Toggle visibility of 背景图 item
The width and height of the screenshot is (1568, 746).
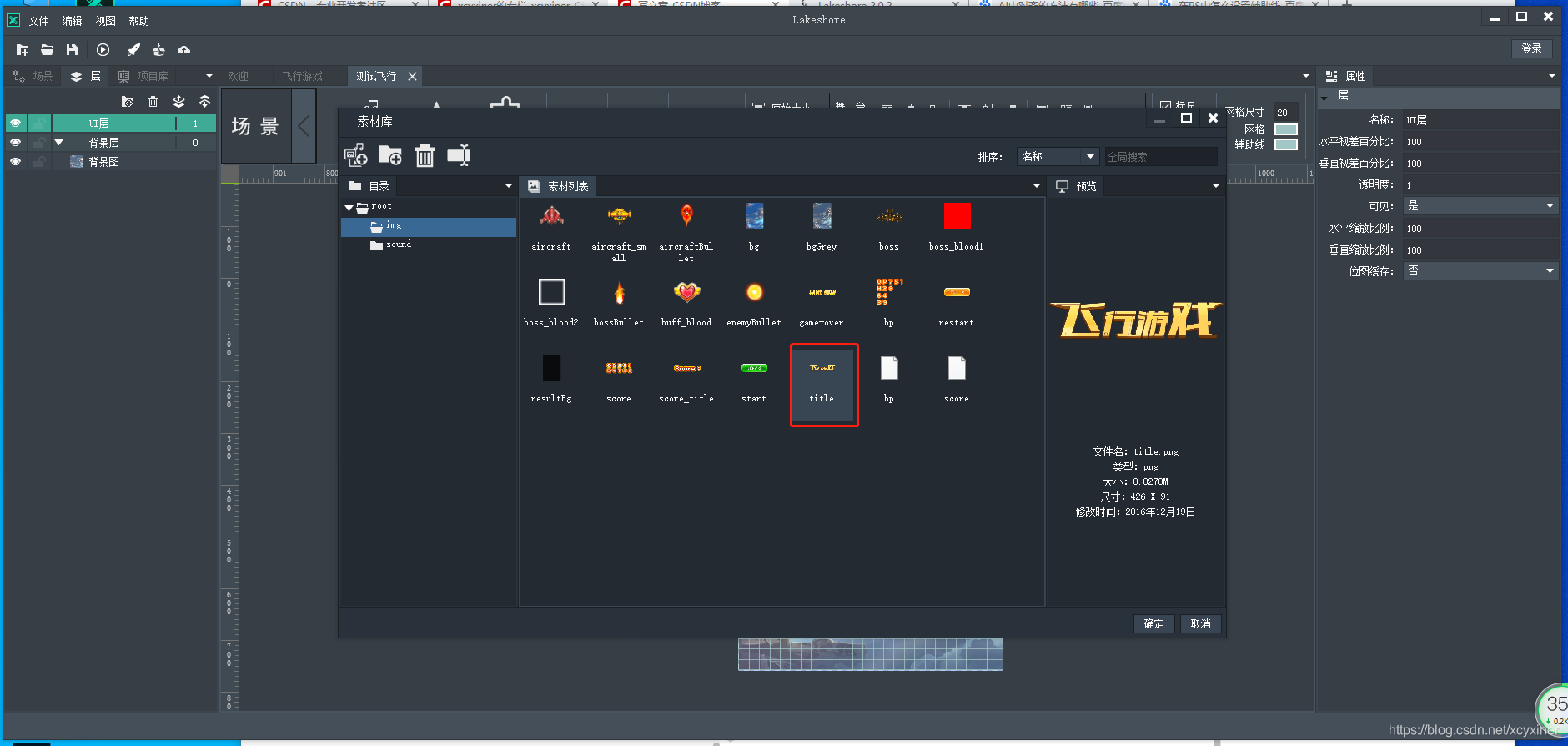(15, 162)
